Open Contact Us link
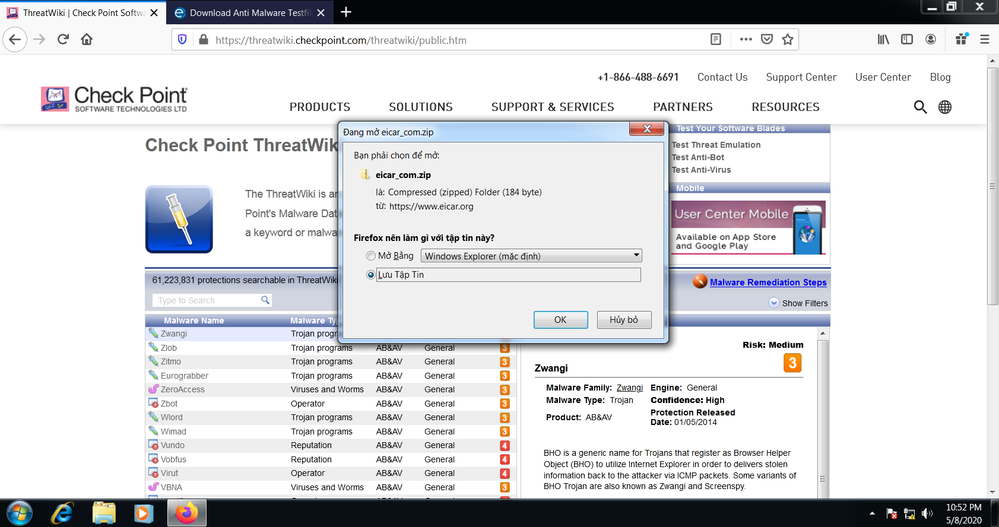 click(722, 77)
